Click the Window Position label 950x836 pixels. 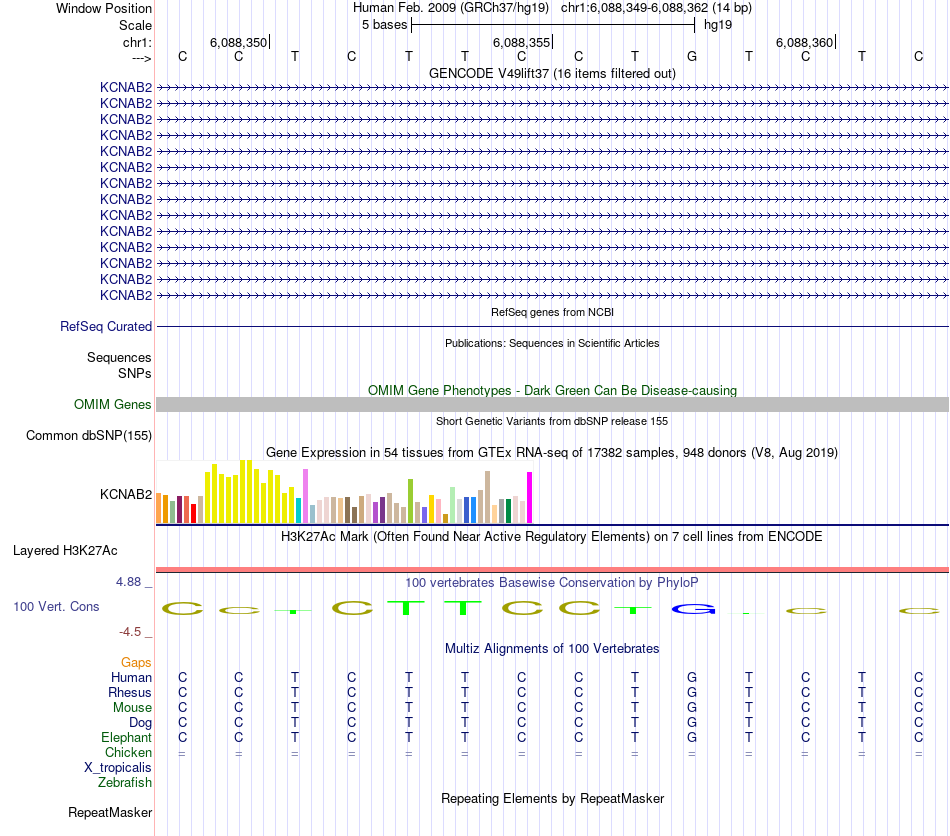pyautogui.click(x=104, y=8)
